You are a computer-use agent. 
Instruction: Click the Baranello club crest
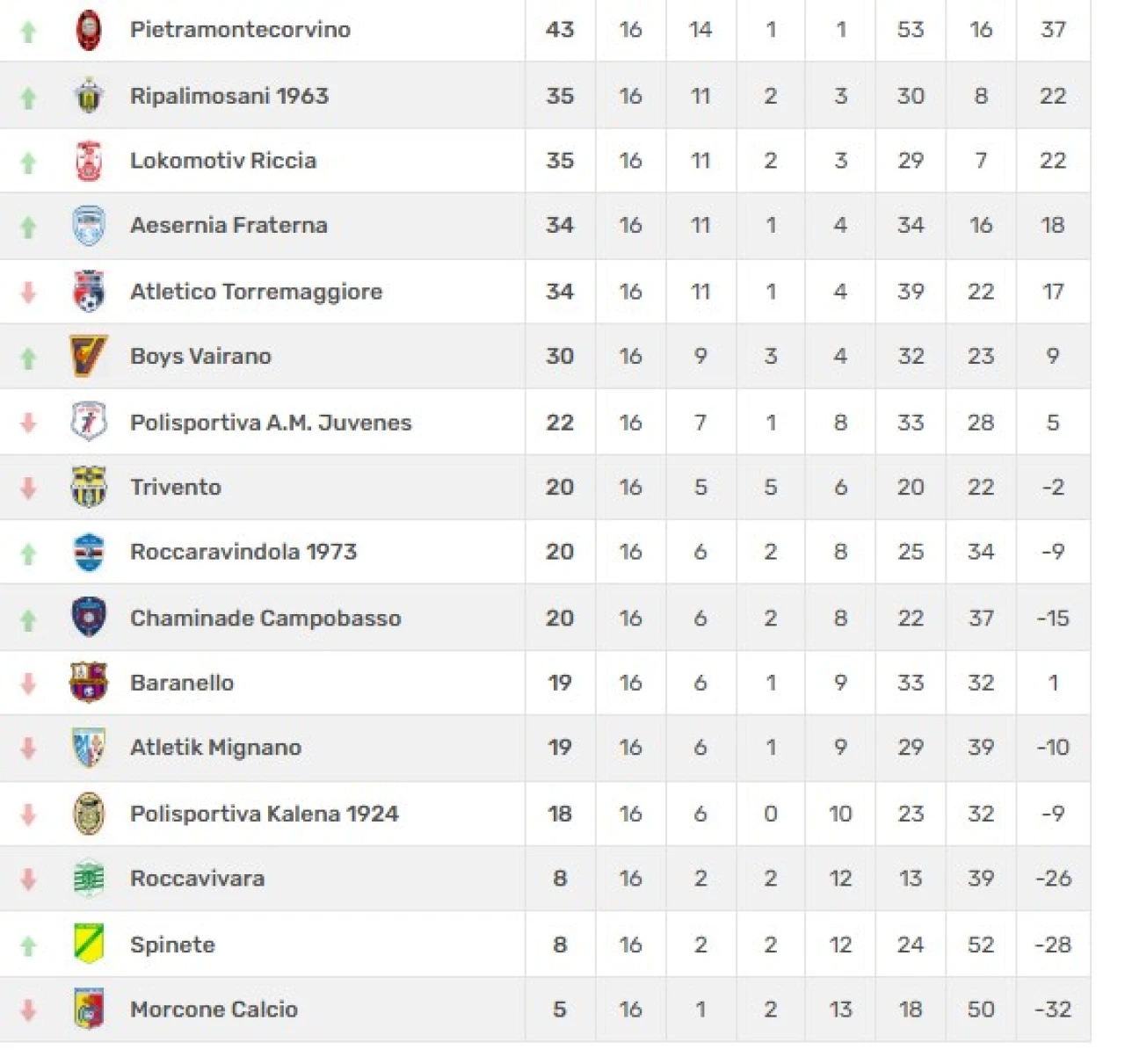coord(89,683)
